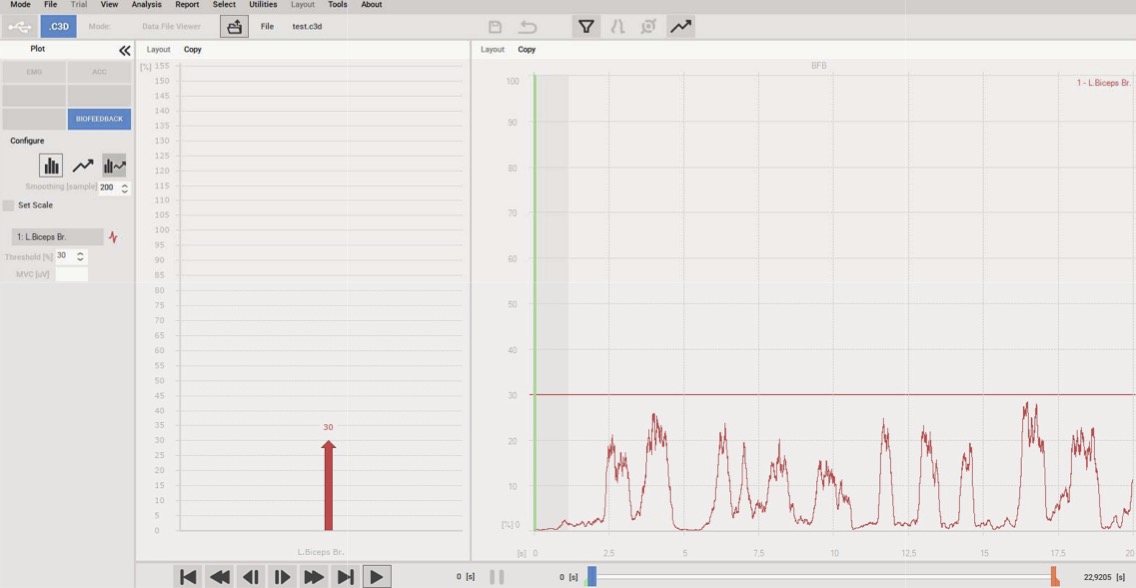Open the Utilities menu
This screenshot has height=588, width=1136.
coord(263,5)
